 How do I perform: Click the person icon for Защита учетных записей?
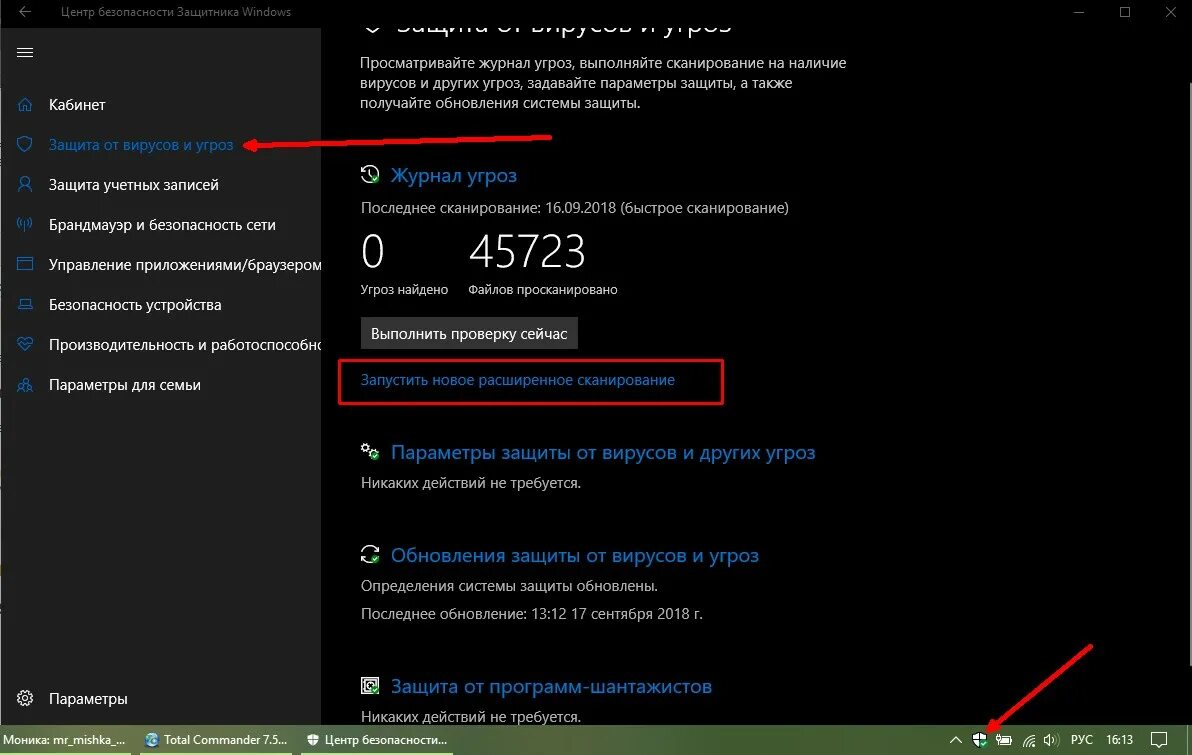25,185
